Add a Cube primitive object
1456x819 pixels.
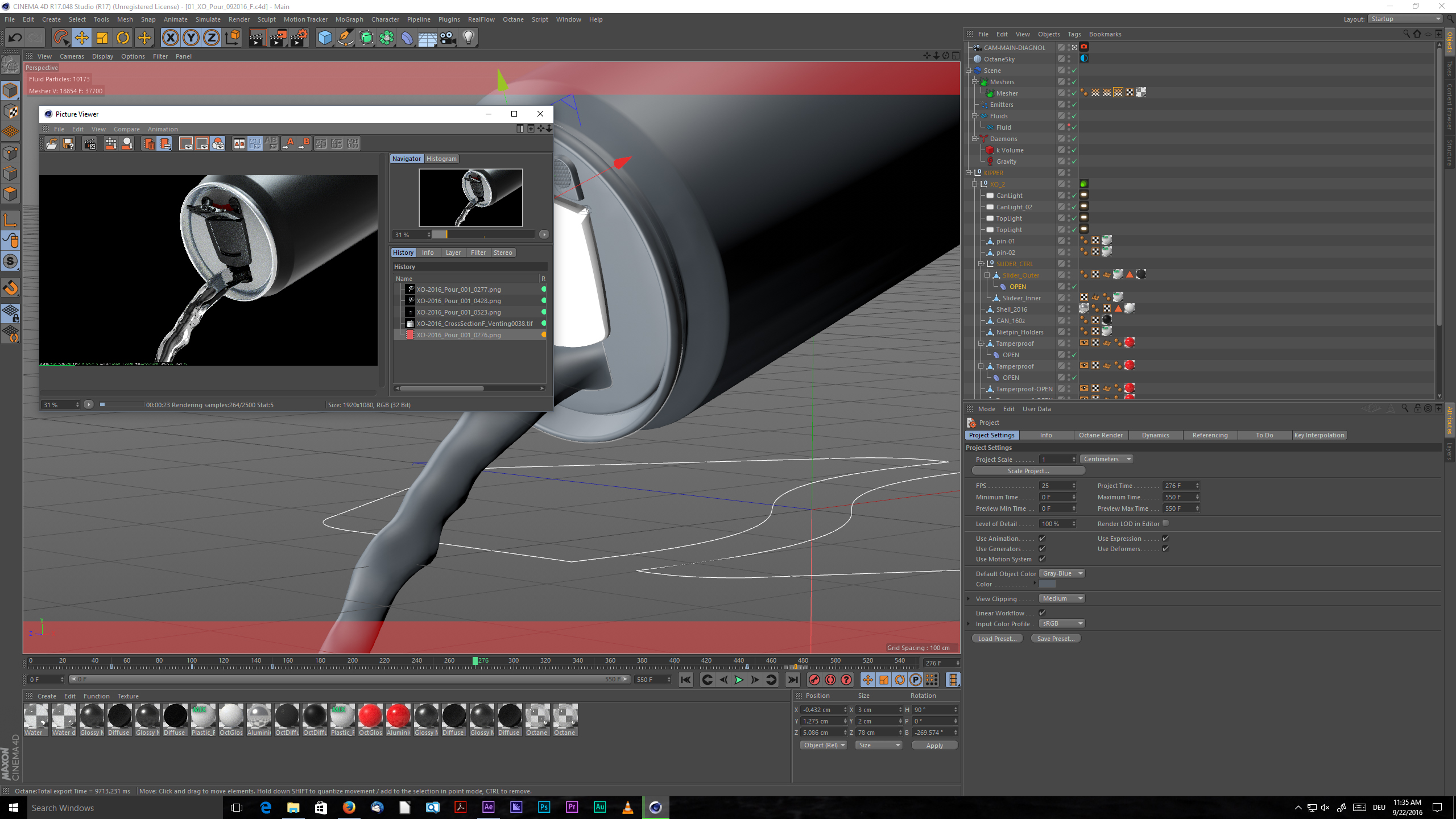click(325, 38)
